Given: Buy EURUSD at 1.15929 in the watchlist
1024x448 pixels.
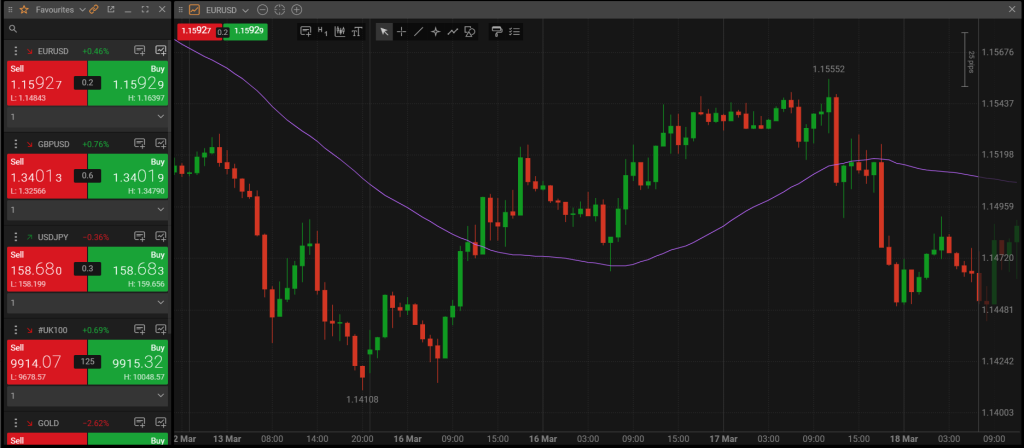Looking at the screenshot, I should (128, 83).
